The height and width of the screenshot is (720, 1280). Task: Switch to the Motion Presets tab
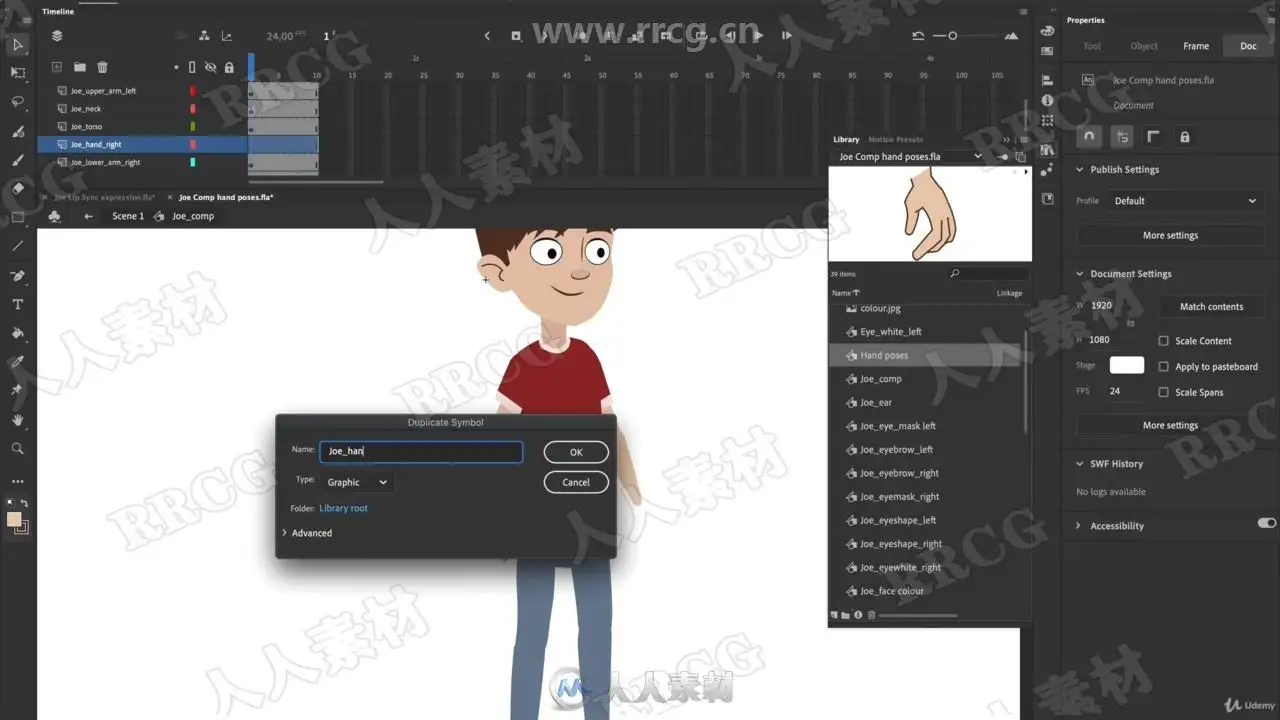[x=895, y=140]
